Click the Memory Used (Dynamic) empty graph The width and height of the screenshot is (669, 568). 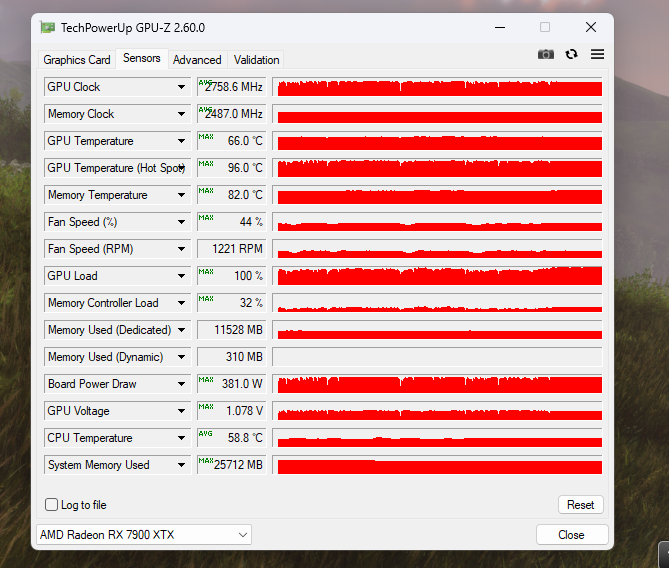tap(437, 357)
